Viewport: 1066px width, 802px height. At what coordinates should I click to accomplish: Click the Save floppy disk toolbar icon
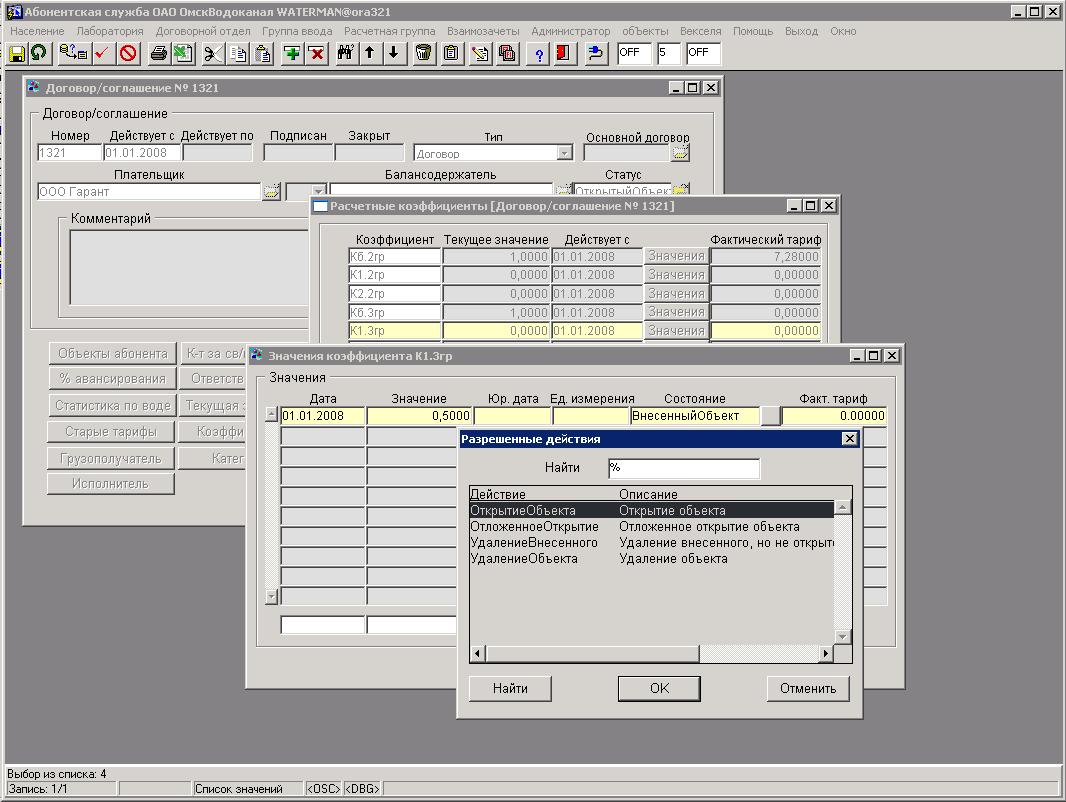[x=17, y=53]
